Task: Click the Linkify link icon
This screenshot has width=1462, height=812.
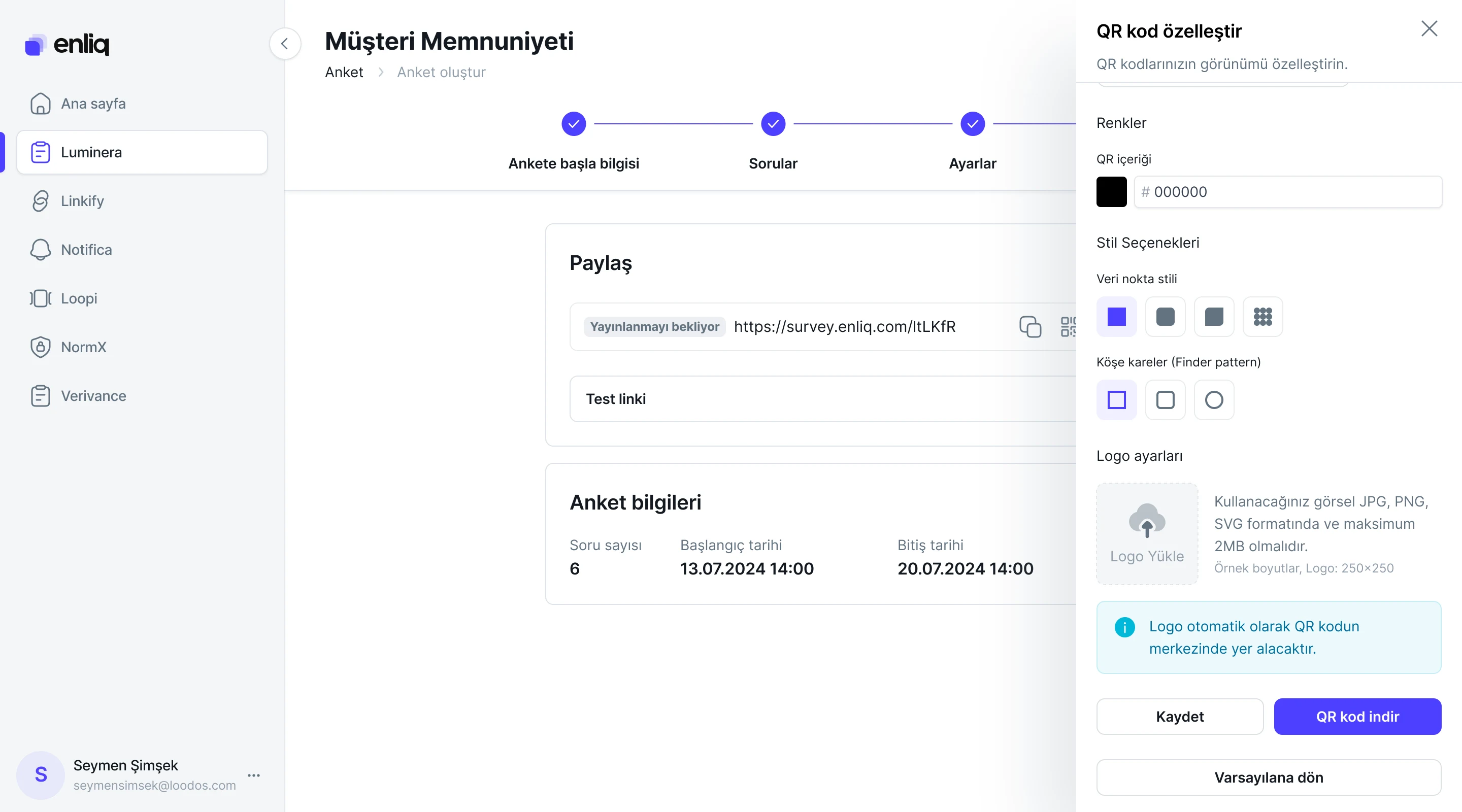Action: (x=40, y=201)
